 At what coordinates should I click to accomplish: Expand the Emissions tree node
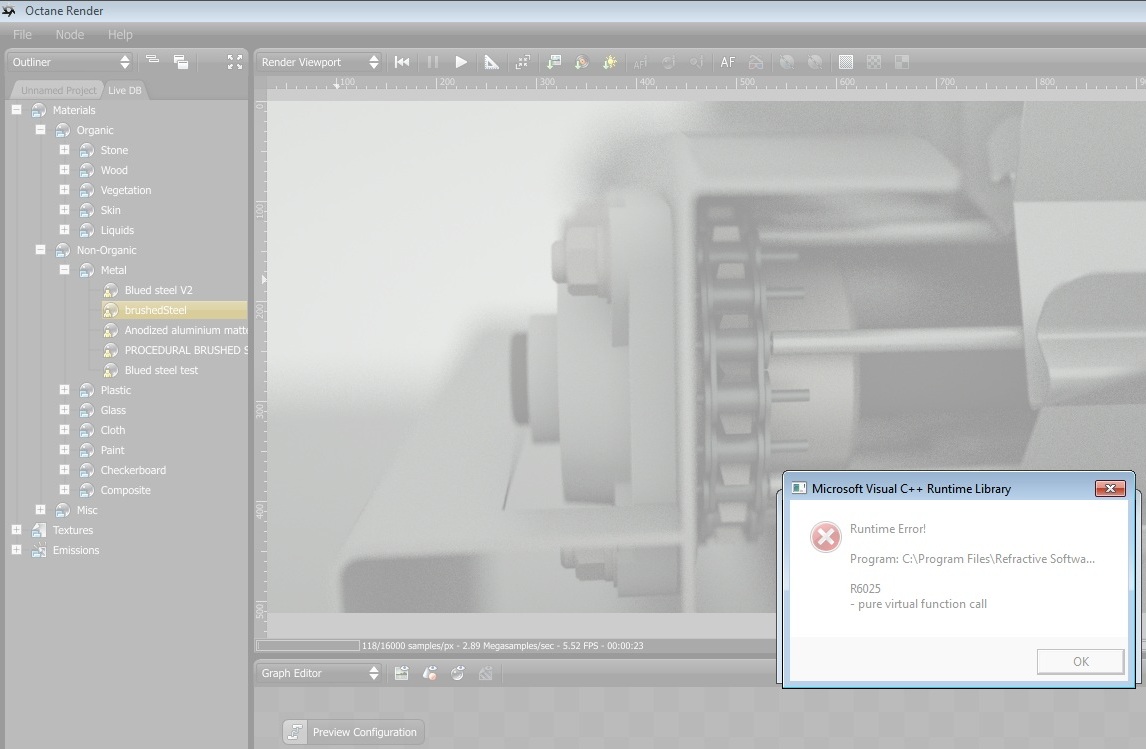point(16,549)
